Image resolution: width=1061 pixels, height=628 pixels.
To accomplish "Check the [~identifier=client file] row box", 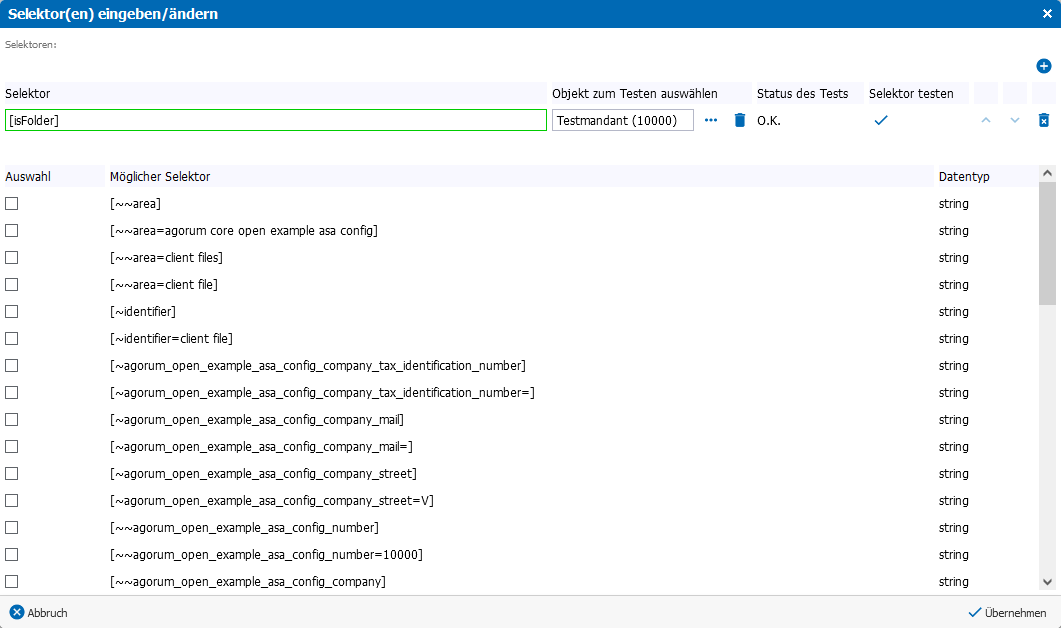I will [12, 338].
